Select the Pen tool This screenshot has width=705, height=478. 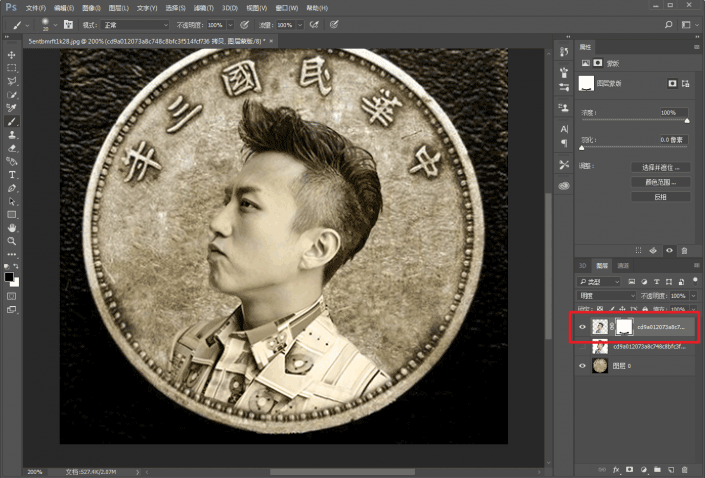(12, 188)
